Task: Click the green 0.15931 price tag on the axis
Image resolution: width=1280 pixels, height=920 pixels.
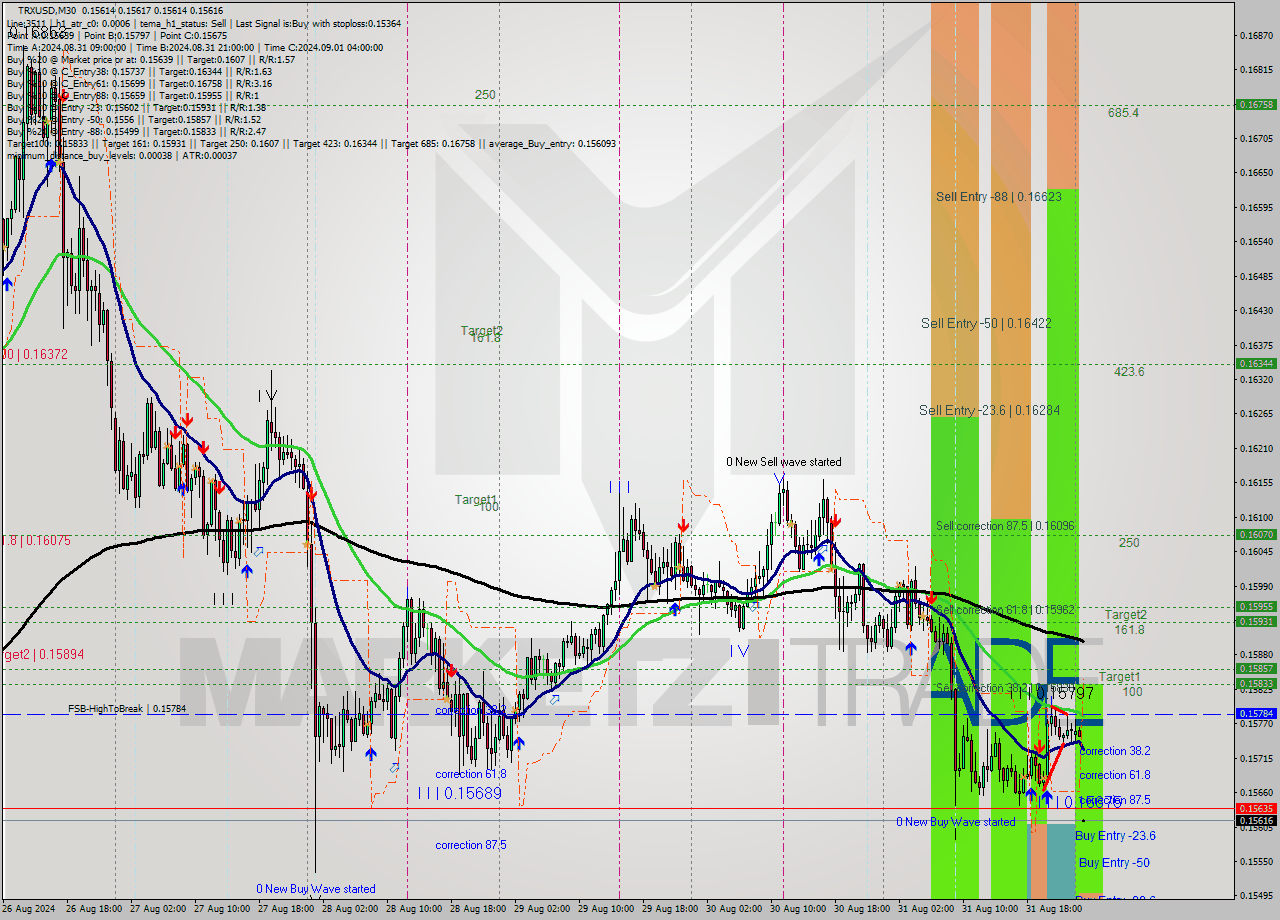Action: pos(1256,621)
